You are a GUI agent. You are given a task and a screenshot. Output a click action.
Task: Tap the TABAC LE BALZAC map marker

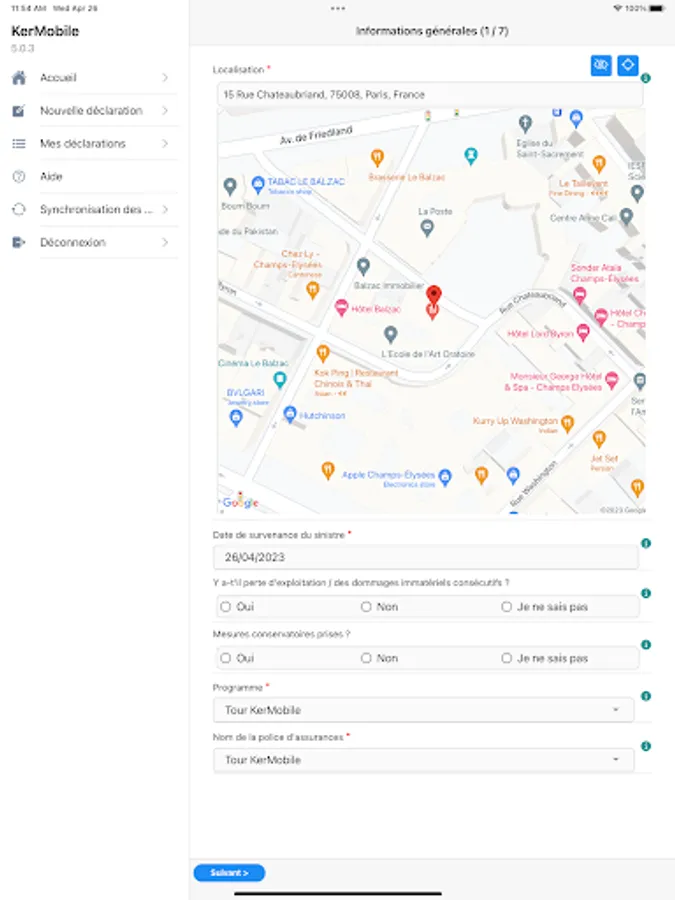pos(258,184)
